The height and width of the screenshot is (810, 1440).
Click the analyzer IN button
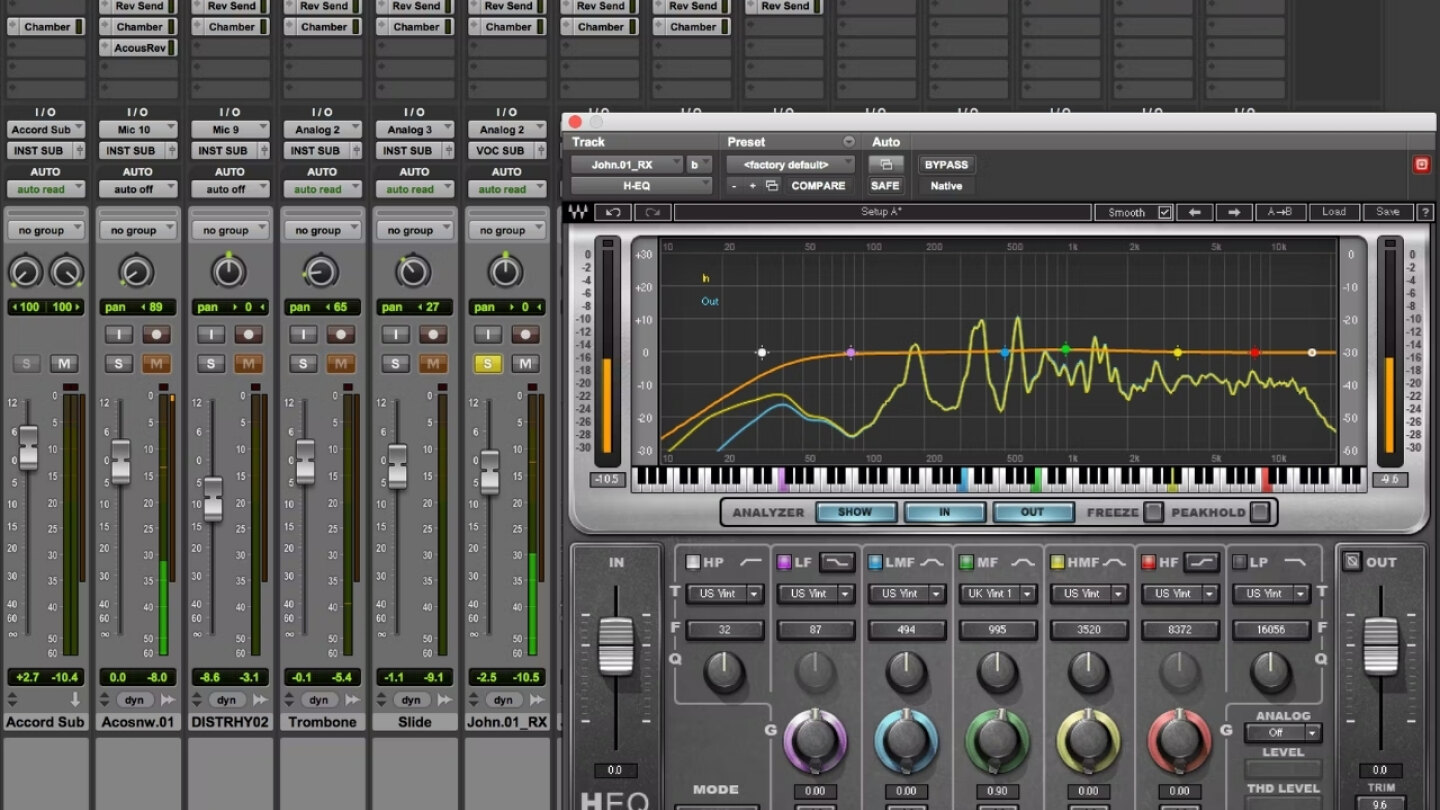tap(944, 512)
